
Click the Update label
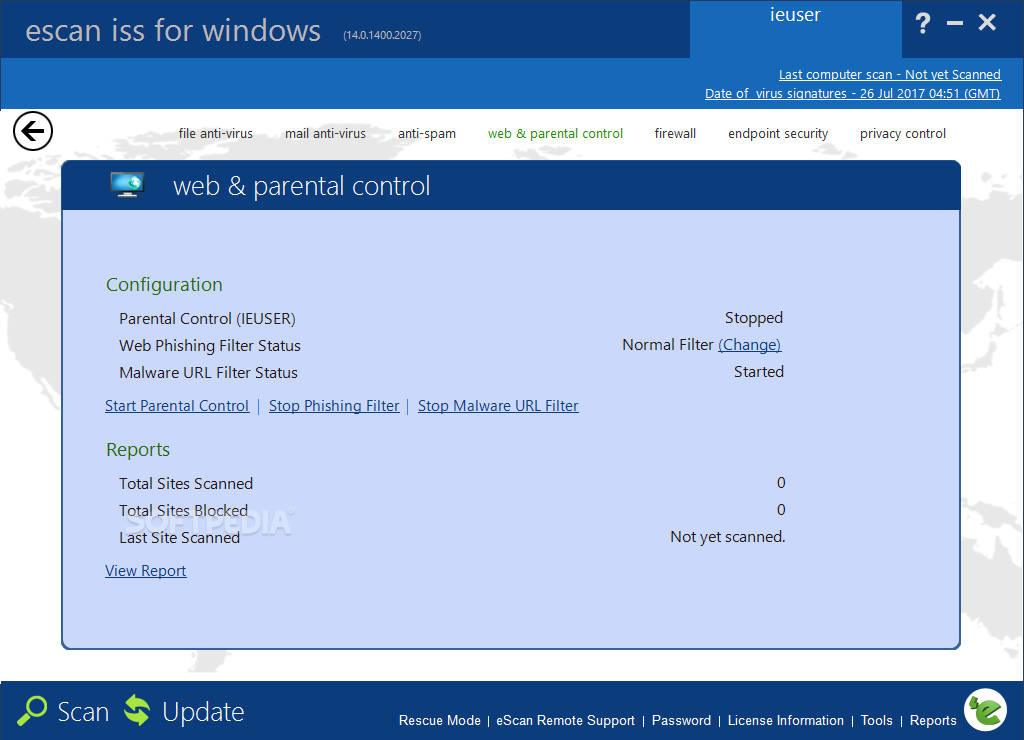pyautogui.click(x=203, y=711)
